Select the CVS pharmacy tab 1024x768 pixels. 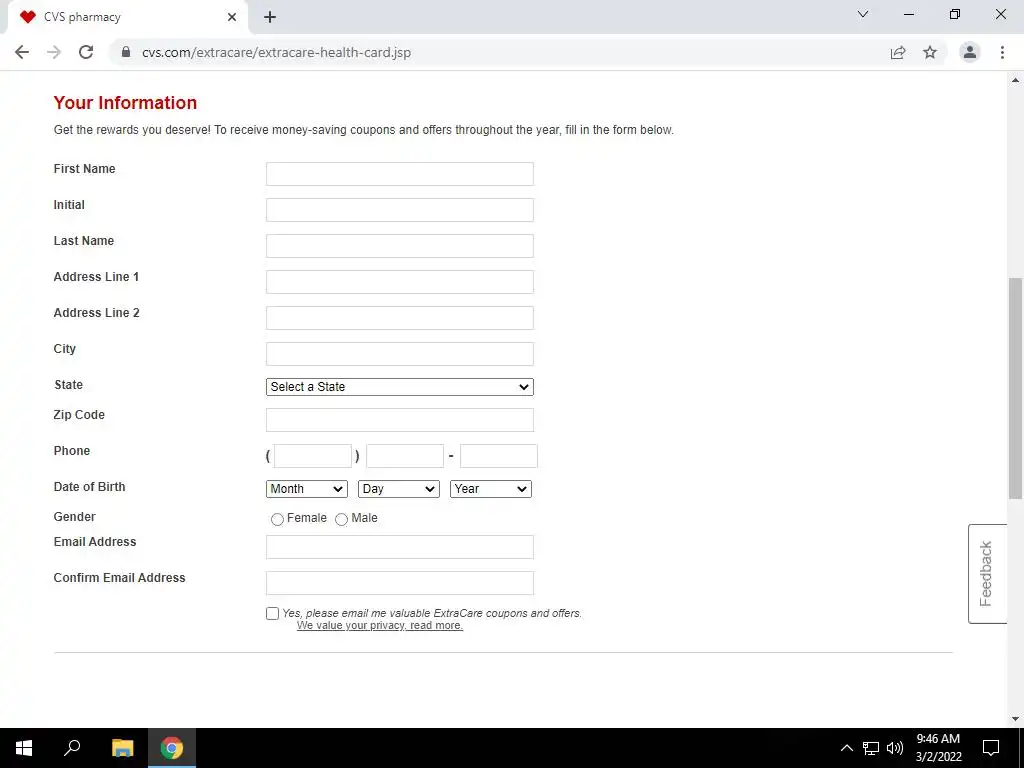coord(127,17)
